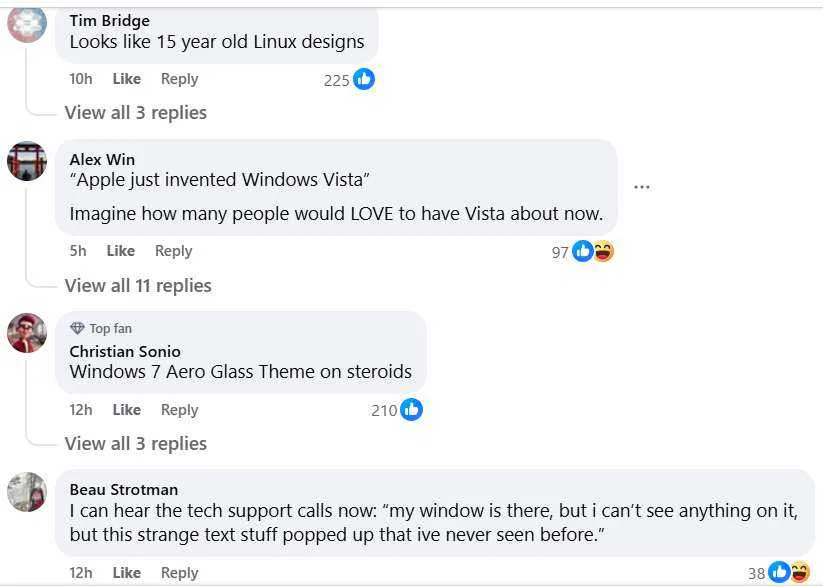Screen dimensions: 823x587
Task: Click the thumbs-up reaction icon on Beau Strotman's comment
Action: pyautogui.click(x=778, y=572)
